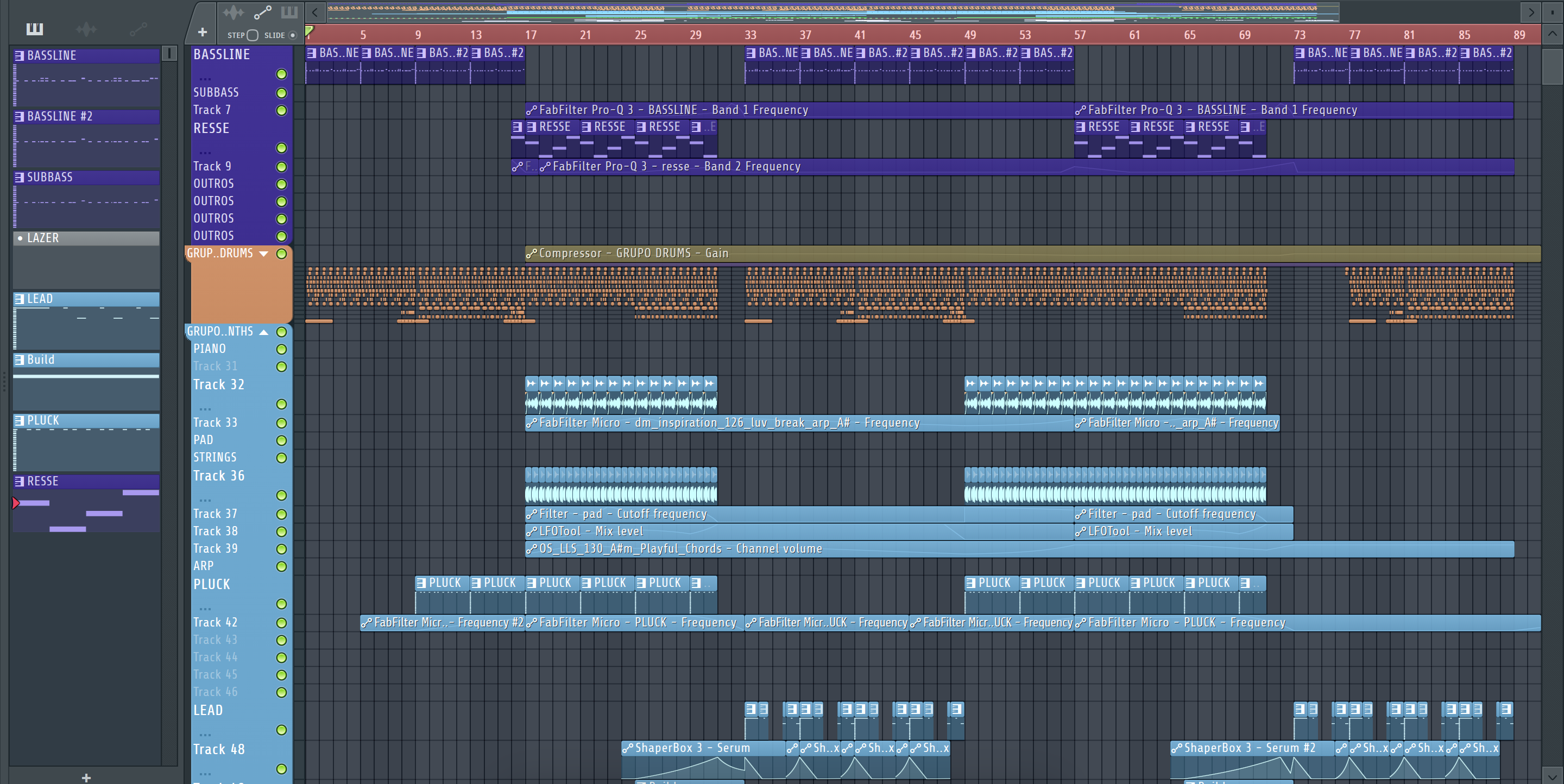Select the SUBBASS pattern icon in the picker
This screenshot has width=1564, height=784.
[x=20, y=177]
